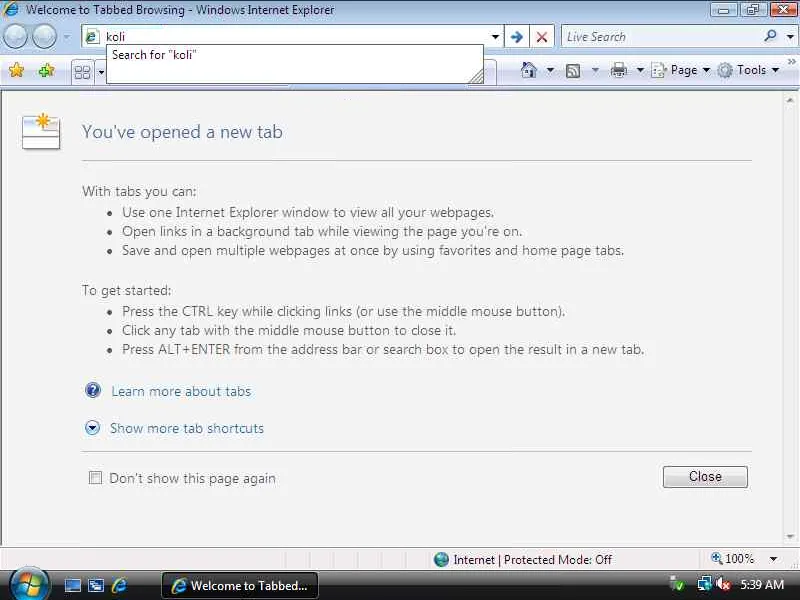Click the address bar containing koli

coord(292,37)
